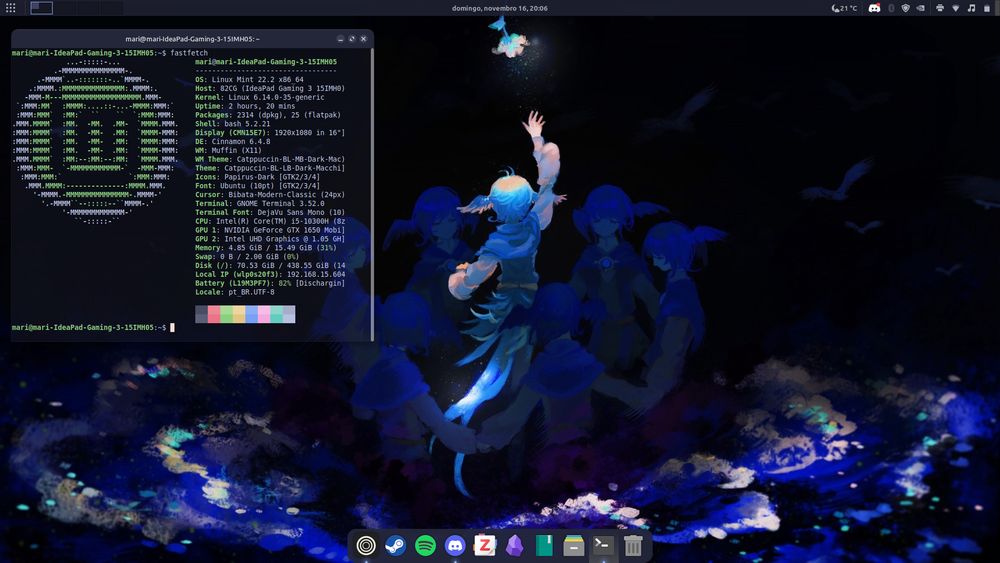Launch Steam from the dock
This screenshot has width=1000, height=563.
[x=395, y=546]
